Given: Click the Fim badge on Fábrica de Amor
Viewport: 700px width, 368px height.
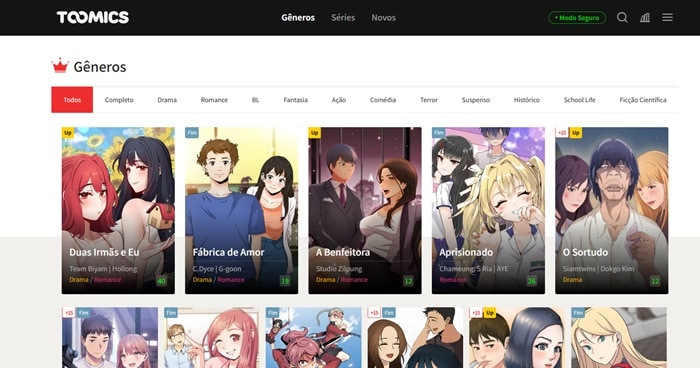Looking at the screenshot, I should [192, 133].
